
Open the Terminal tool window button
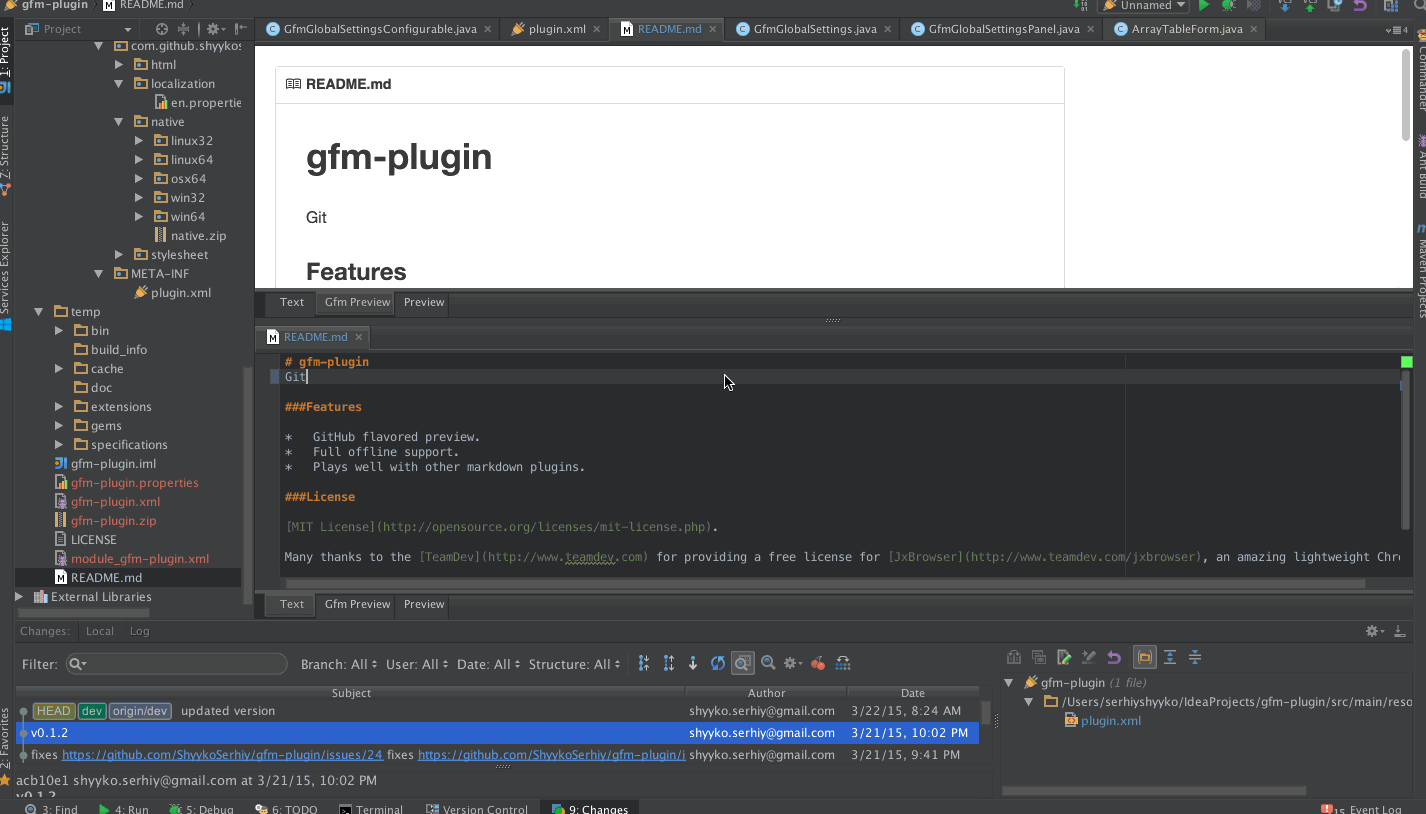pyautogui.click(x=371, y=809)
